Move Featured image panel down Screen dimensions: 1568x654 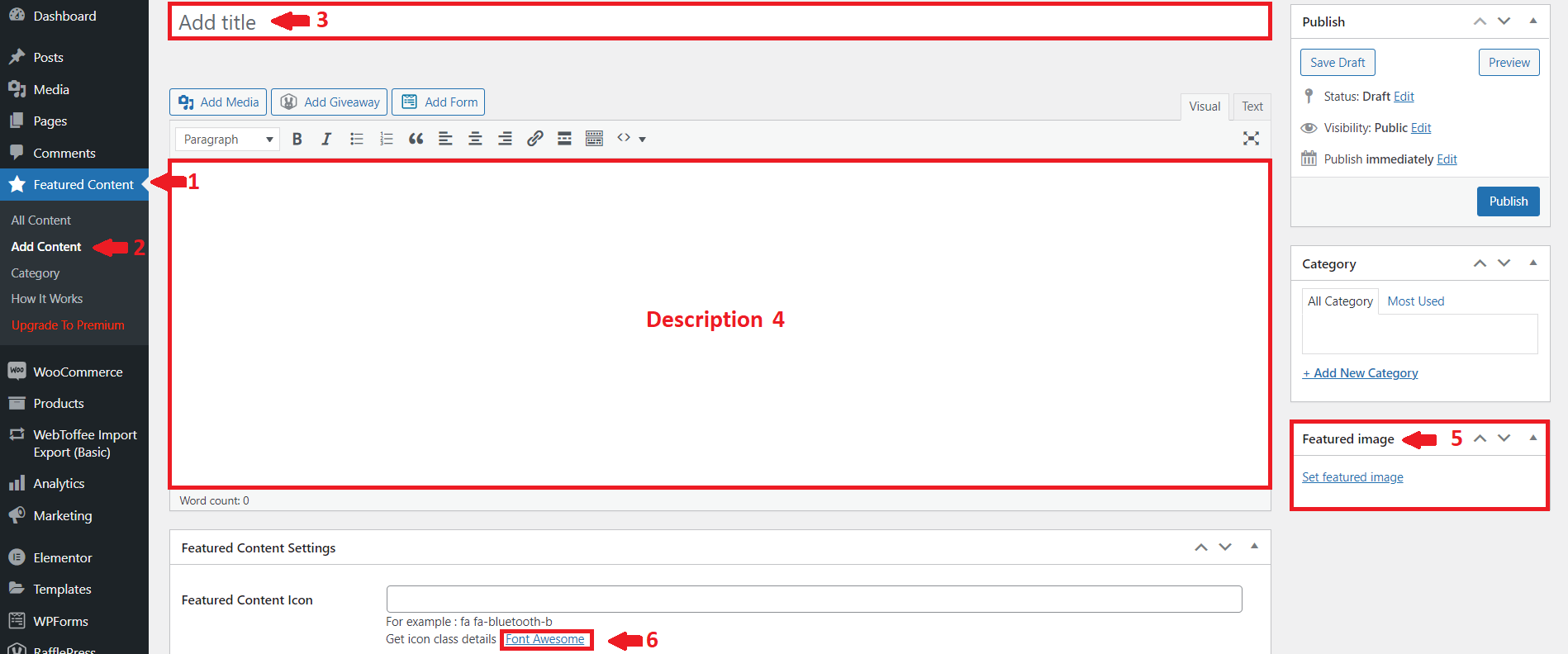coord(1504,438)
